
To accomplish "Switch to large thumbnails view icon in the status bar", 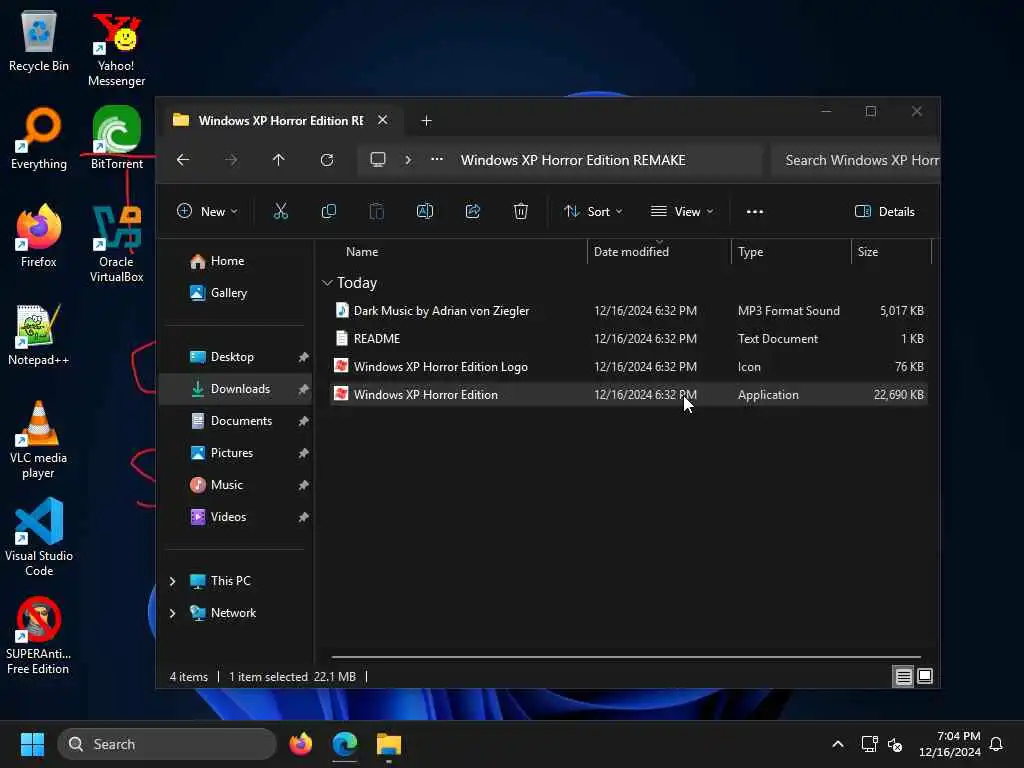I will pos(925,676).
